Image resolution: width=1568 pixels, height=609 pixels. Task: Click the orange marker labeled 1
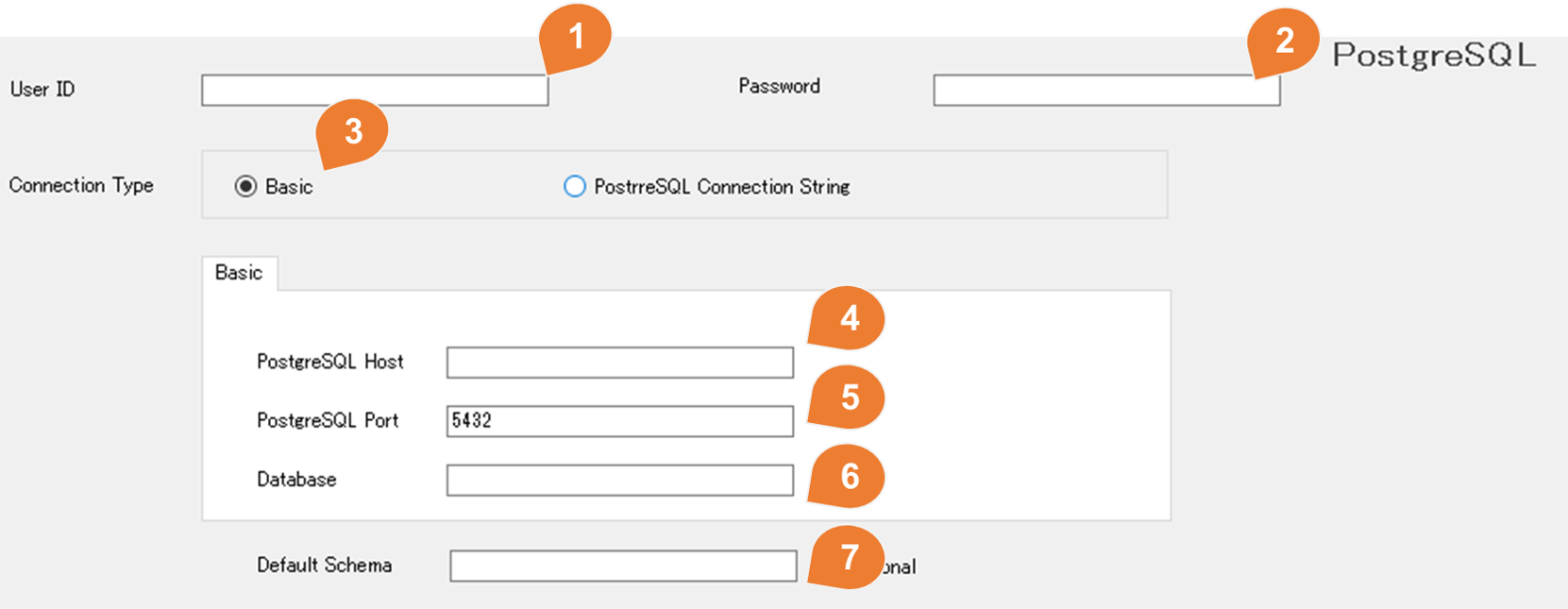pos(575,36)
